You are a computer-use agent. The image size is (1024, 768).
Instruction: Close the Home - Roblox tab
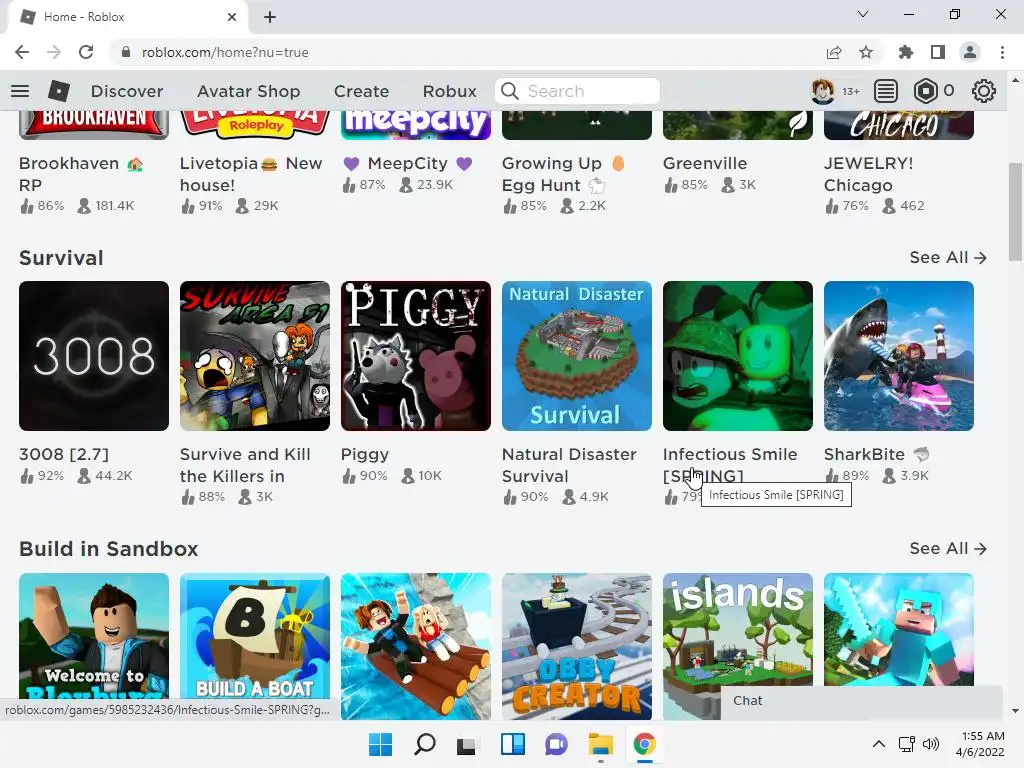[x=232, y=17]
